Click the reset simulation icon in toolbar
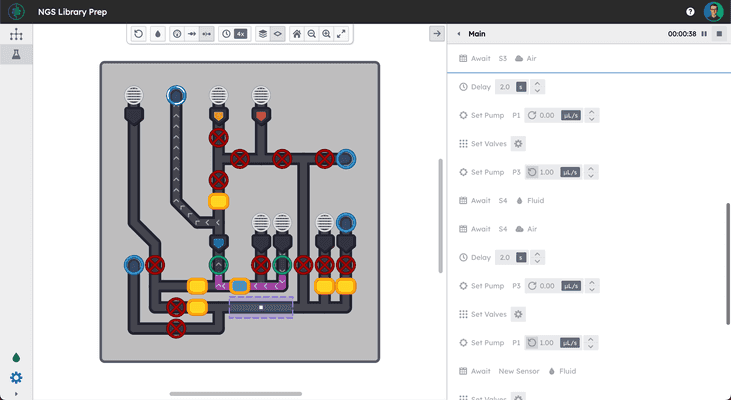The width and height of the screenshot is (731, 400). click(x=138, y=34)
